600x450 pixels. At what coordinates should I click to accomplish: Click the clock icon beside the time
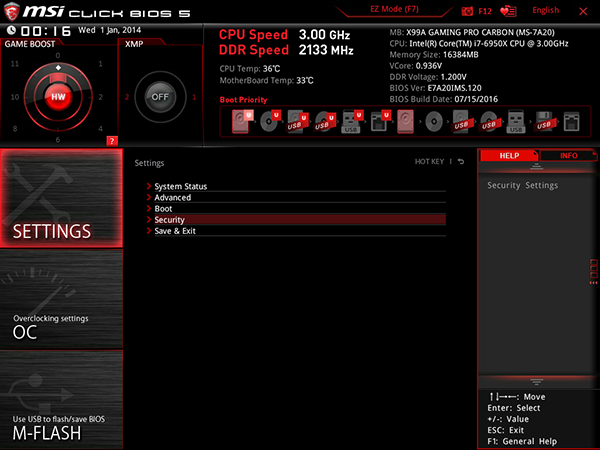(x=11, y=30)
